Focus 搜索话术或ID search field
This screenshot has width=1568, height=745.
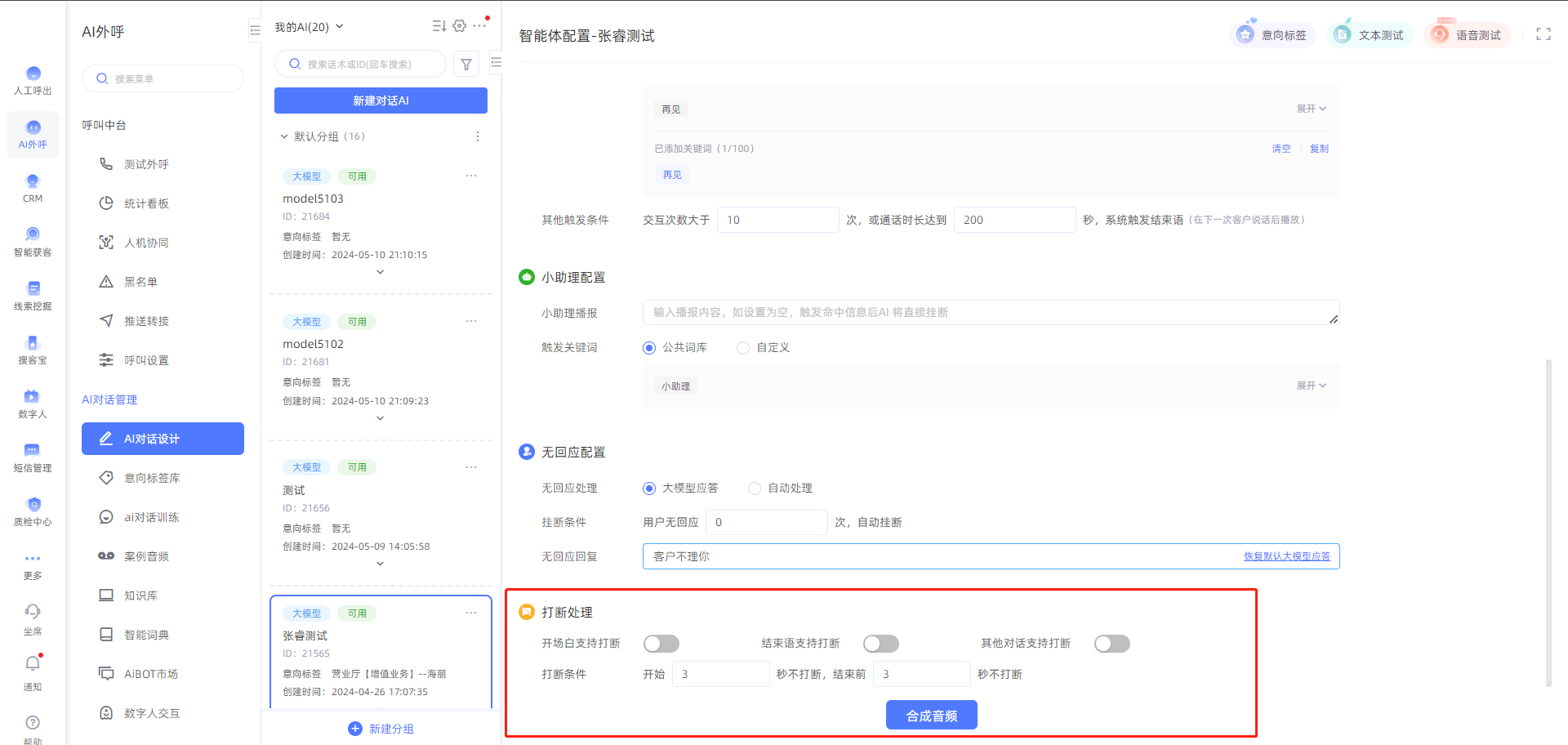(360, 64)
